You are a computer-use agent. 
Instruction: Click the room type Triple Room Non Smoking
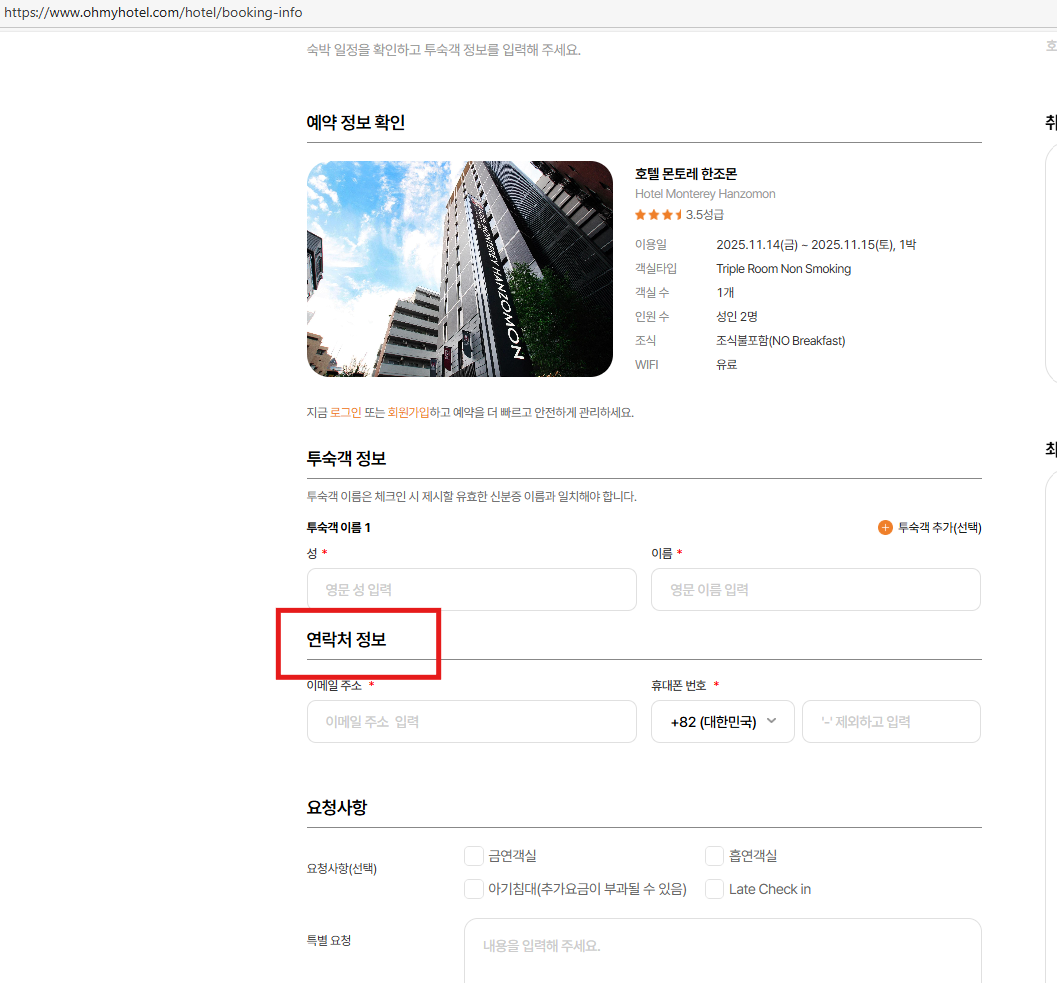coord(783,268)
